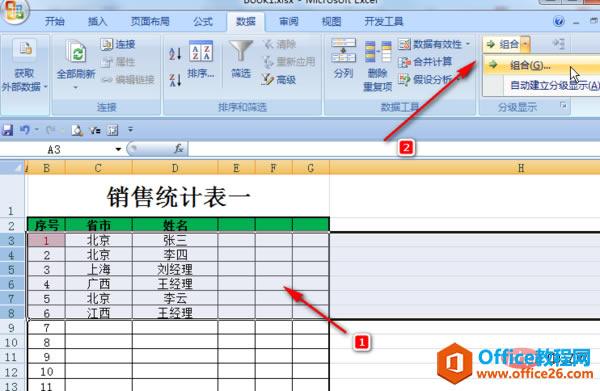Click the title cell 销售统计表一
This screenshot has width=600, height=391.
[x=178, y=197]
